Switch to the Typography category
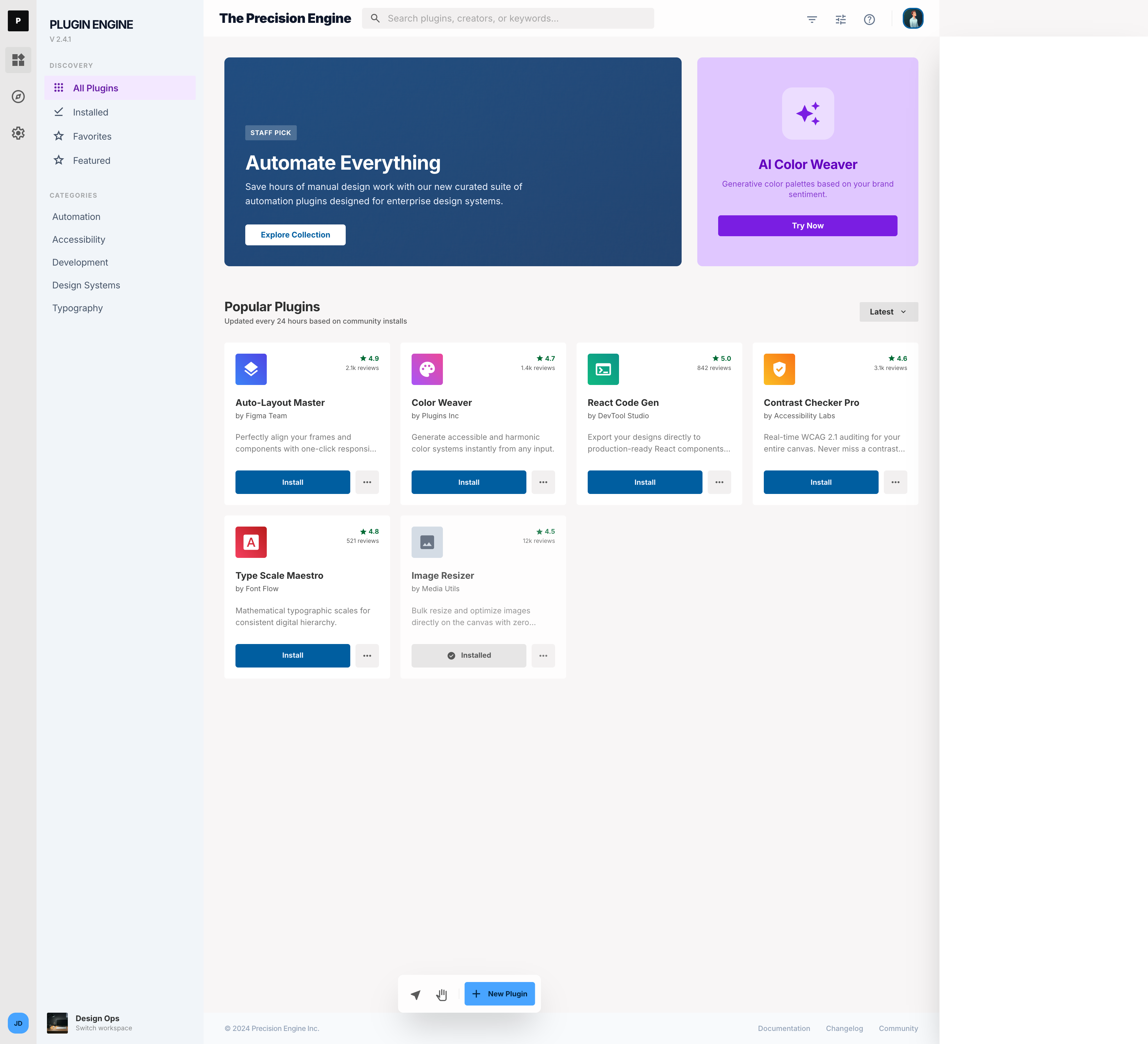This screenshot has height=1044, width=1148. [78, 308]
